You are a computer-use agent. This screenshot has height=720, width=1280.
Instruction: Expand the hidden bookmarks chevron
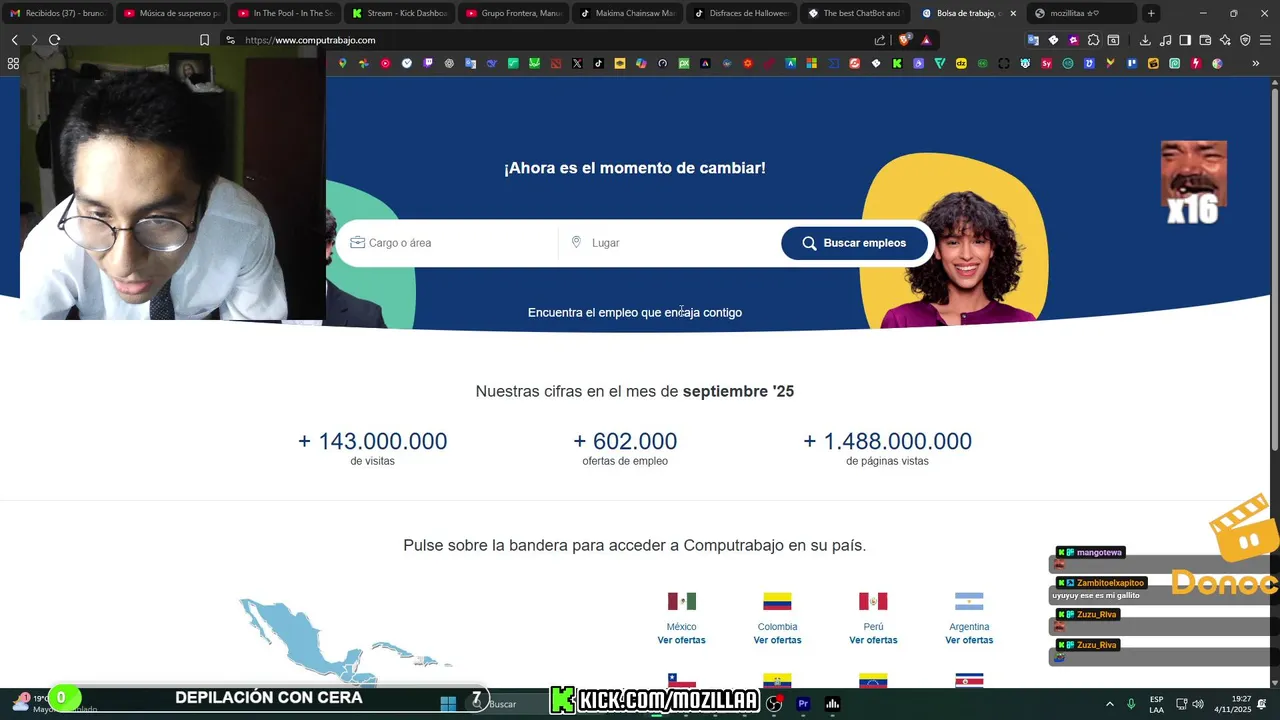(1256, 63)
